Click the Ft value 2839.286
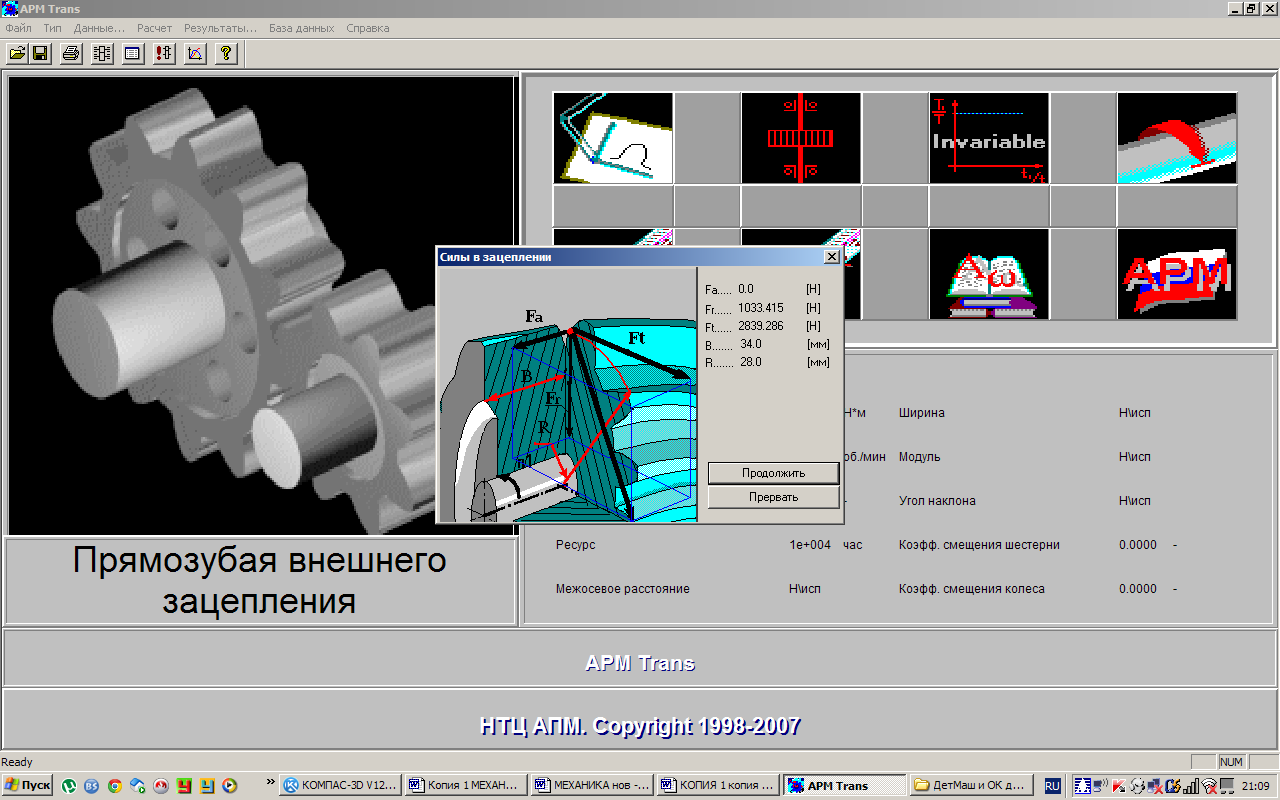This screenshot has height=800, width=1280. 759,326
